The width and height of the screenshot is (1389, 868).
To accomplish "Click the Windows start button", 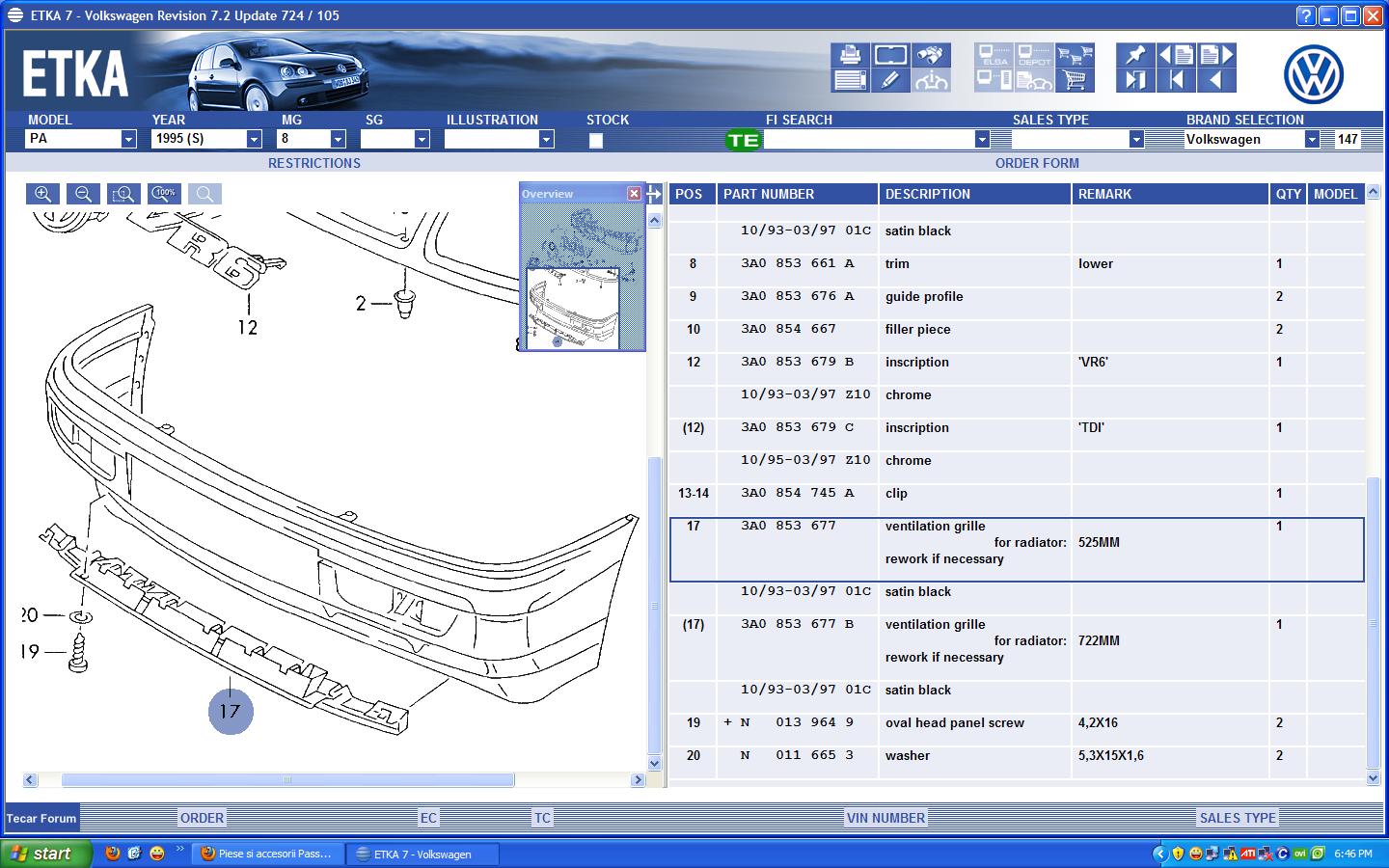I will 46,854.
